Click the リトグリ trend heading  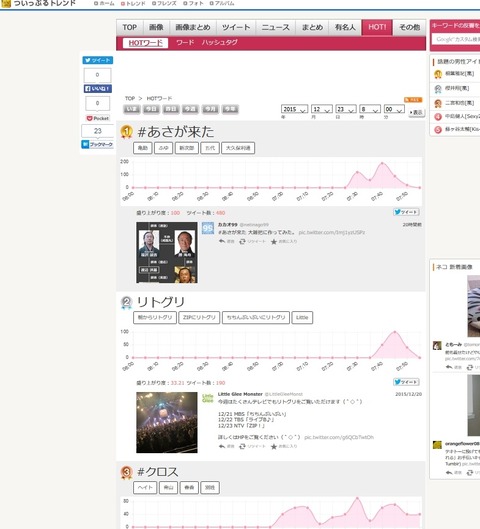click(x=161, y=302)
